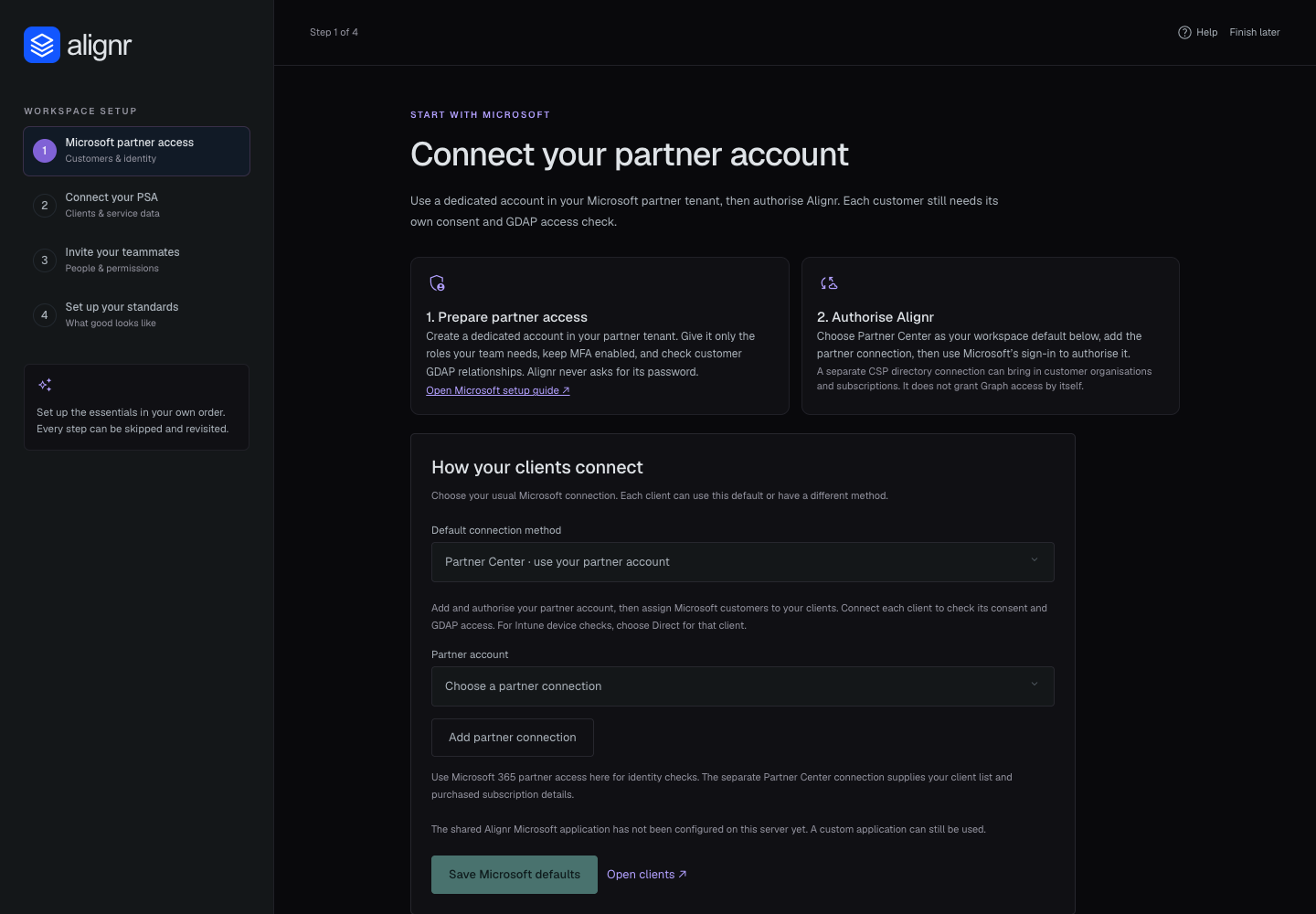The image size is (1316, 914).
Task: Click 'Choose your usual Microsoft connection' description
Action: coord(660,495)
